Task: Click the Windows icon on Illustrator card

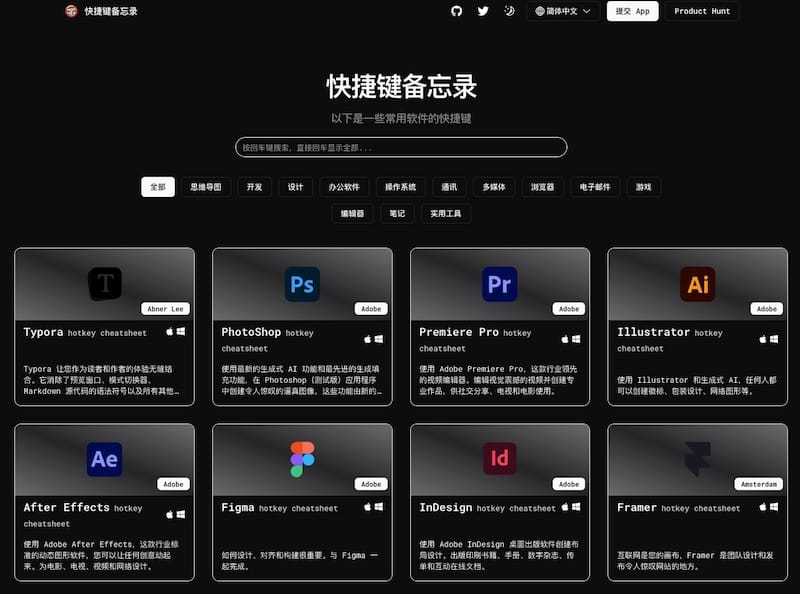Action: coord(774,339)
